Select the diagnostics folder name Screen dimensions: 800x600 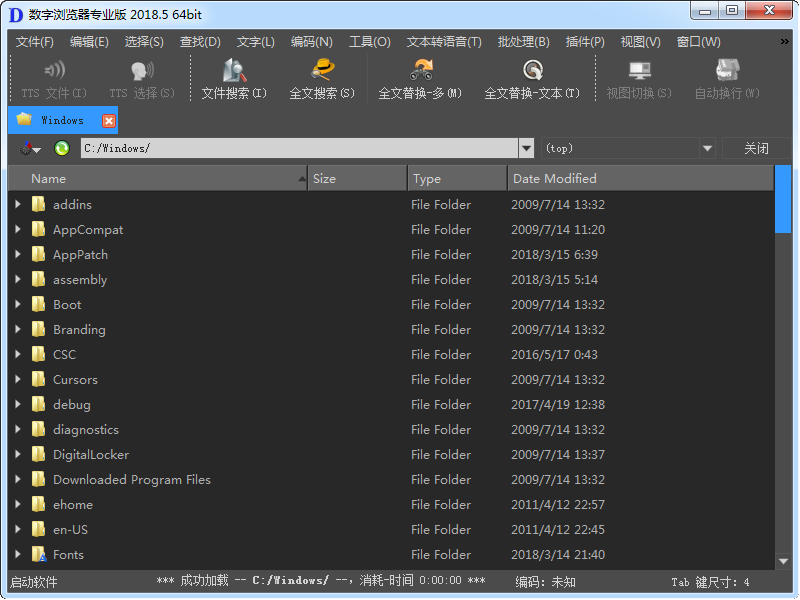[86, 430]
